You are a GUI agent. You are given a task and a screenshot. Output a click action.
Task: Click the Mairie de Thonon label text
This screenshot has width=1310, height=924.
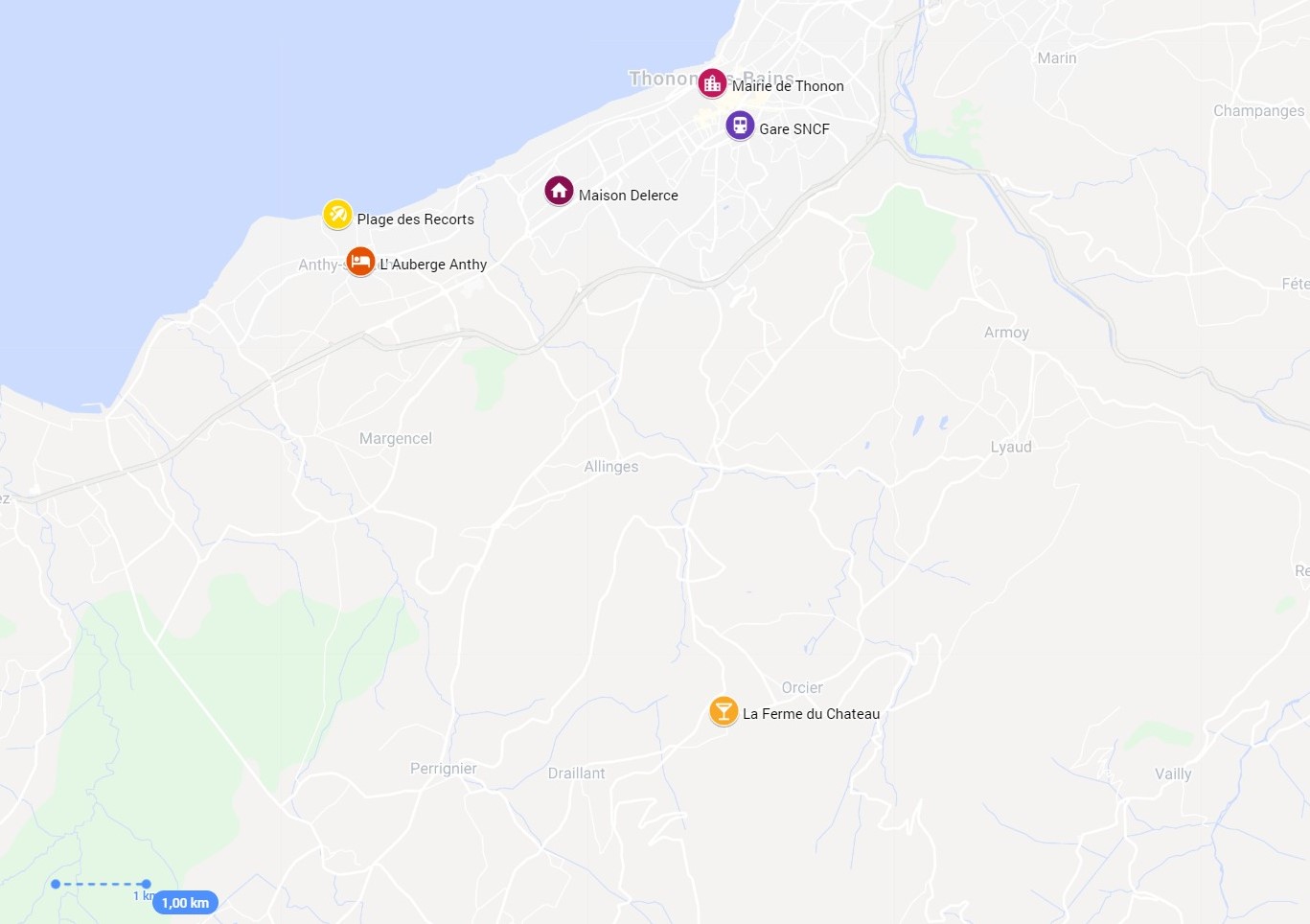point(788,86)
